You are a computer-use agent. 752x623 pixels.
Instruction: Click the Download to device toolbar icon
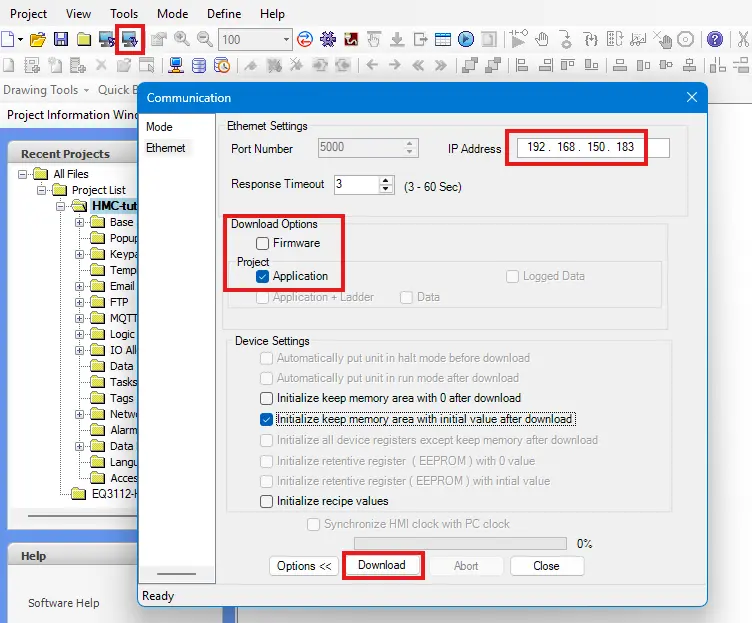tap(131, 40)
